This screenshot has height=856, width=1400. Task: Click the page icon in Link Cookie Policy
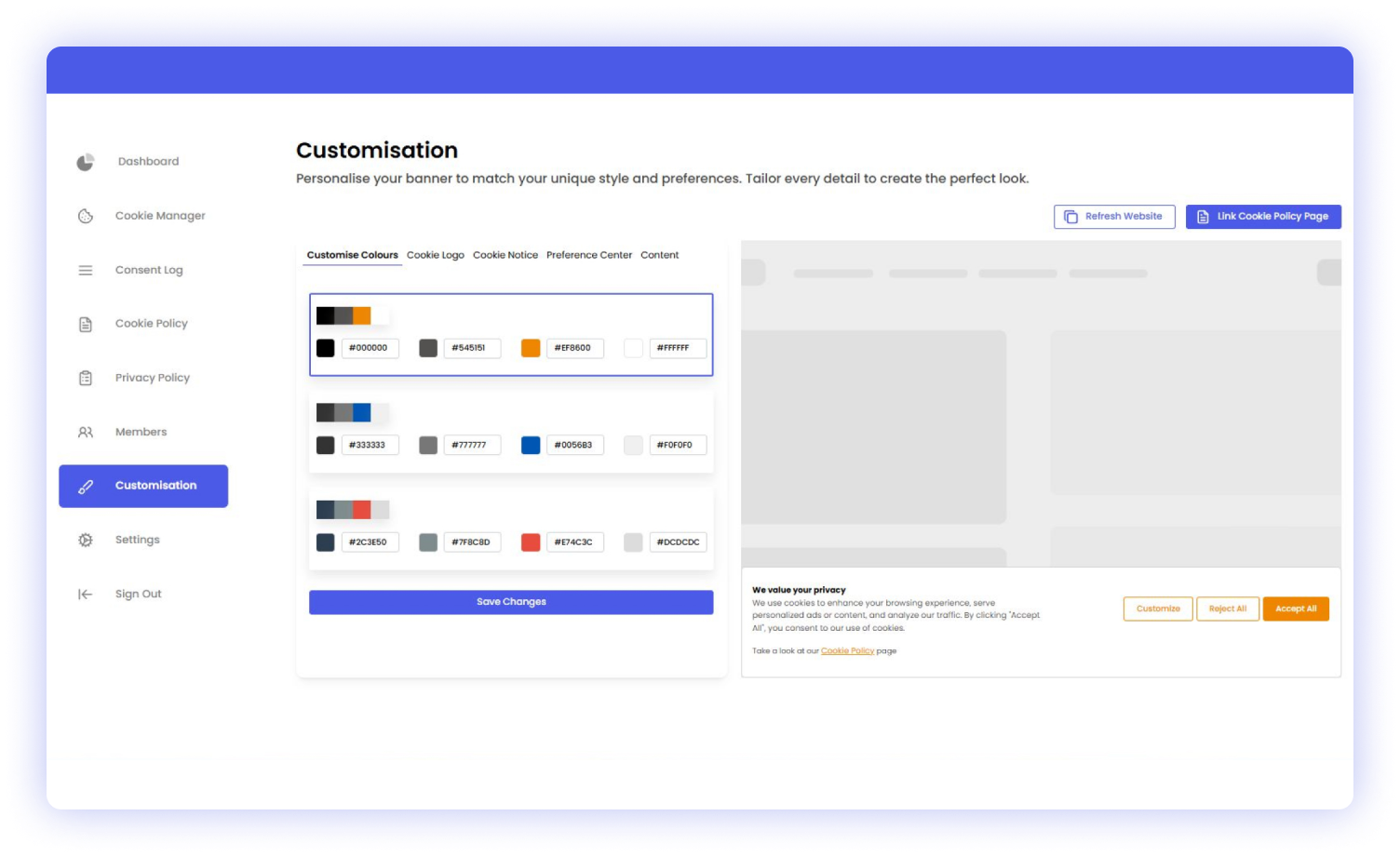click(x=1203, y=217)
